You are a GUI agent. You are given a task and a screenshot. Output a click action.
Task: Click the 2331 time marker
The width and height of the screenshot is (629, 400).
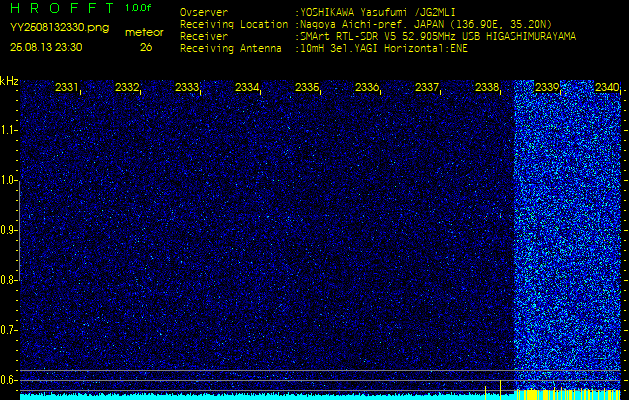(x=67, y=87)
